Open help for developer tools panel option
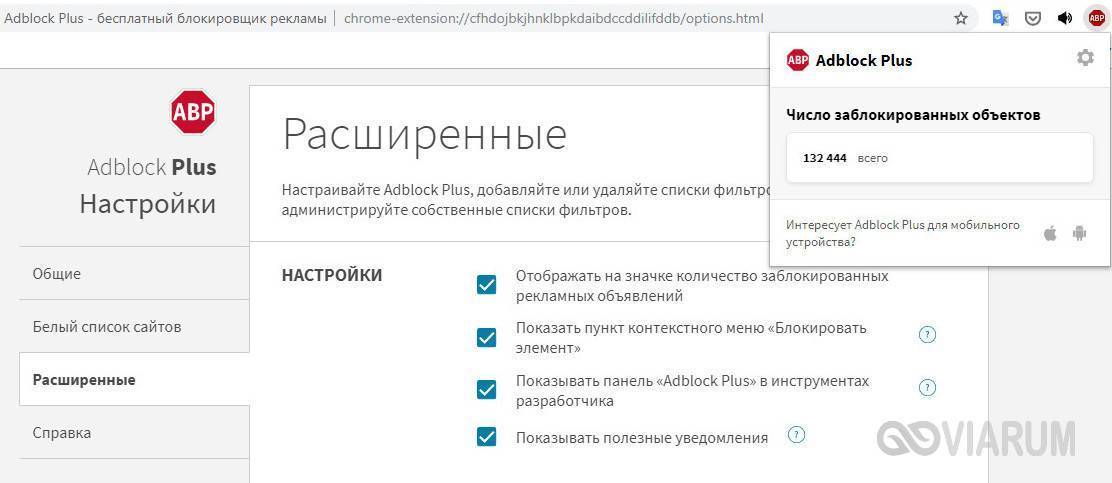 927,388
